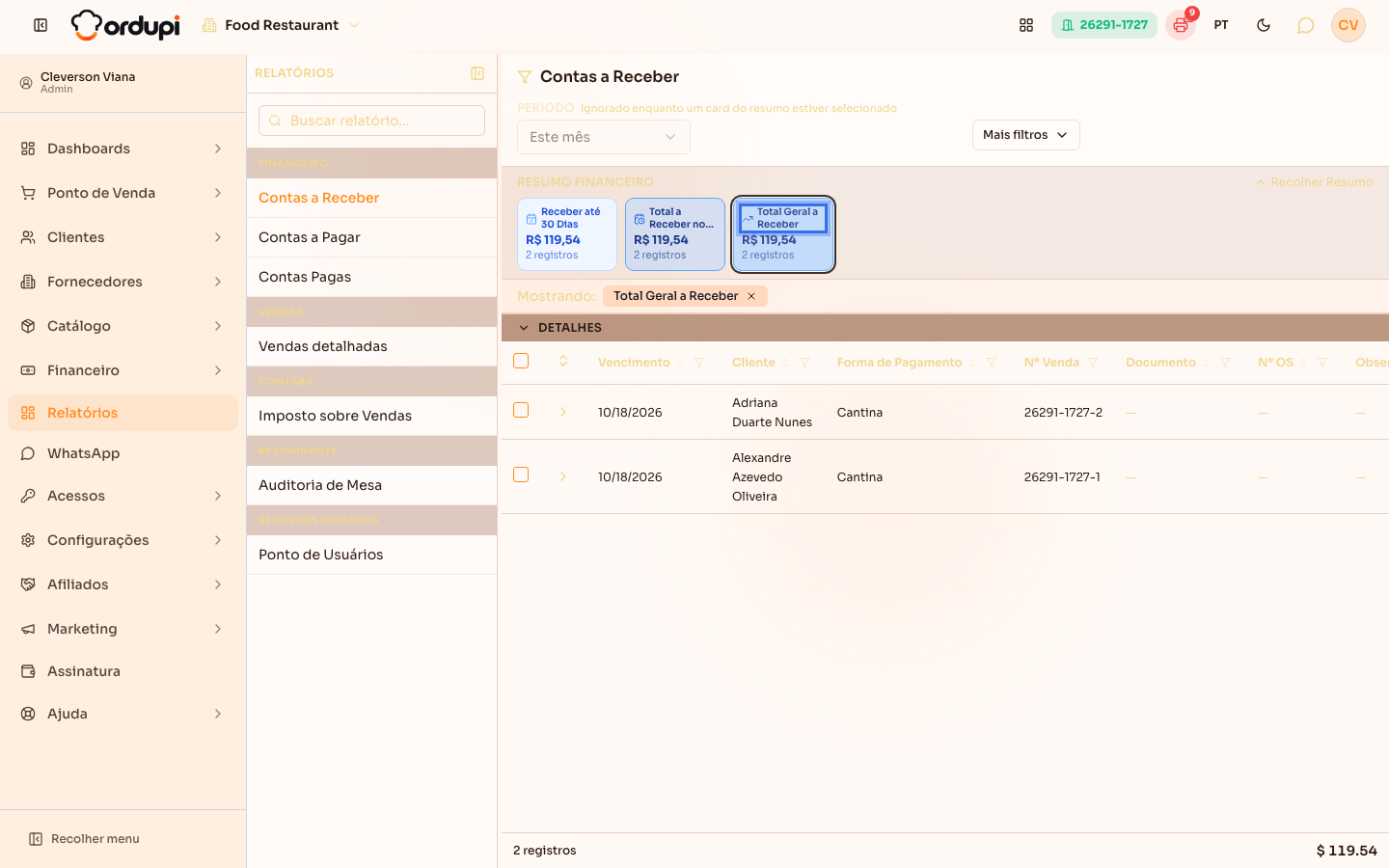Click the 26291-1727 store code badge
This screenshot has width=1389, height=868.
click(1104, 25)
